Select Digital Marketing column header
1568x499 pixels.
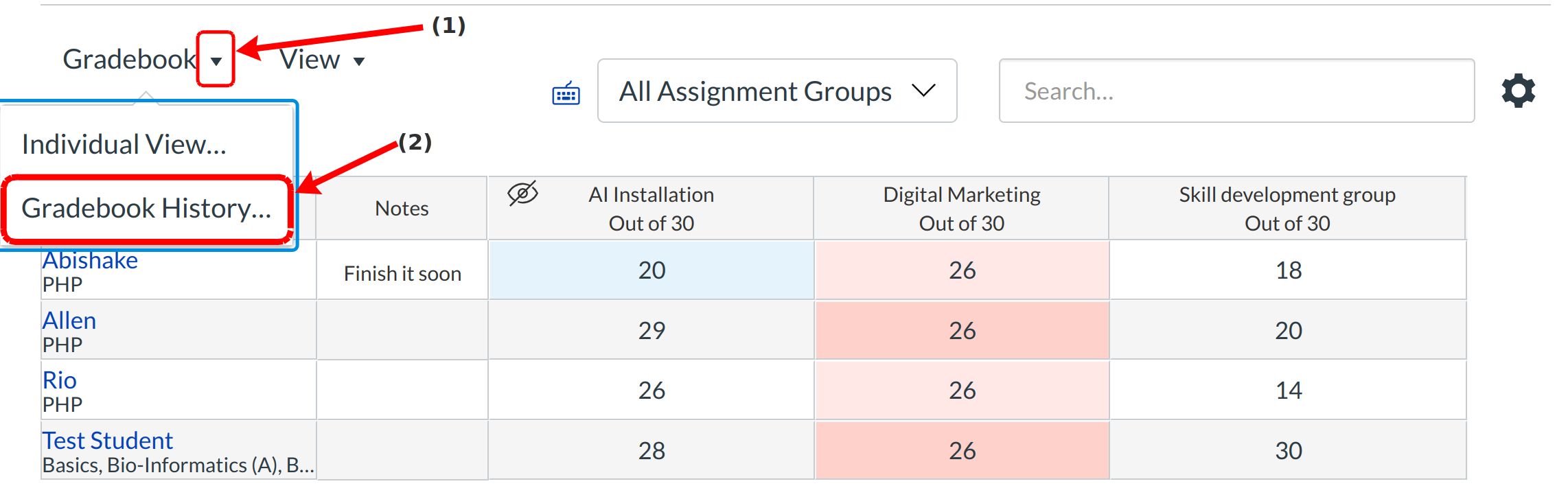click(x=961, y=208)
